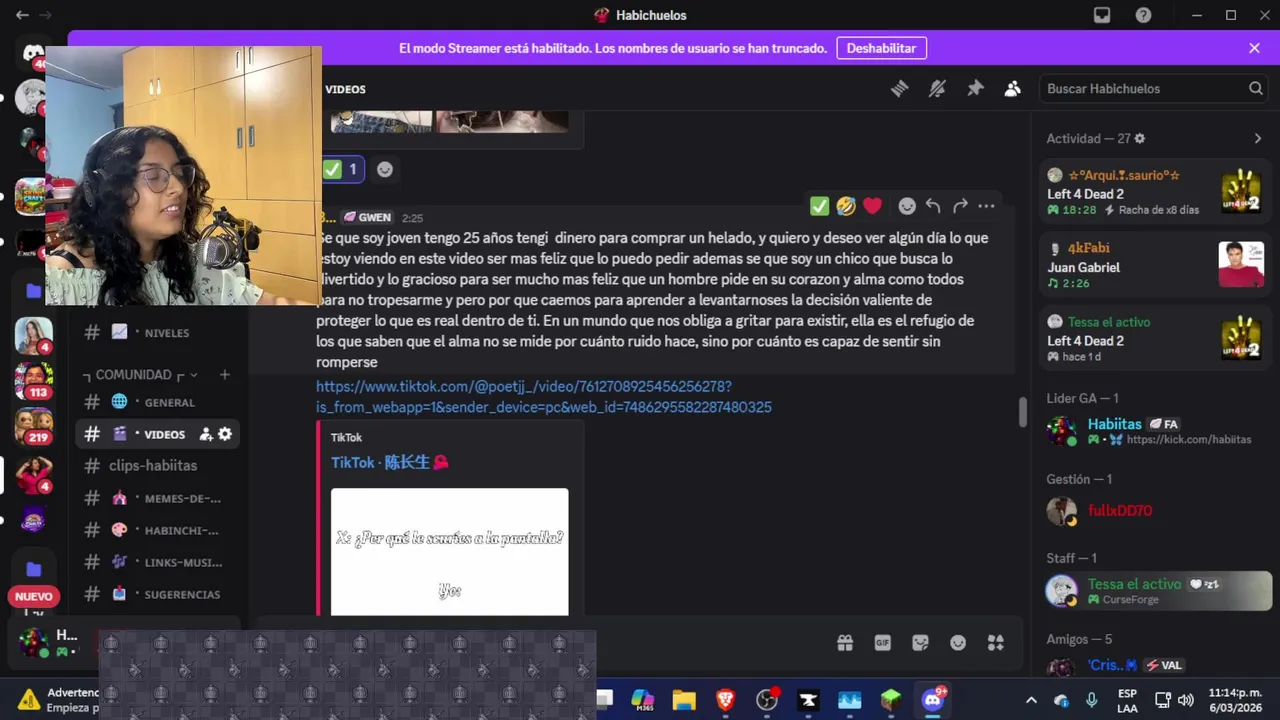1280x720 pixels.
Task: Open Discord inbox icon in title bar
Action: point(1102,15)
